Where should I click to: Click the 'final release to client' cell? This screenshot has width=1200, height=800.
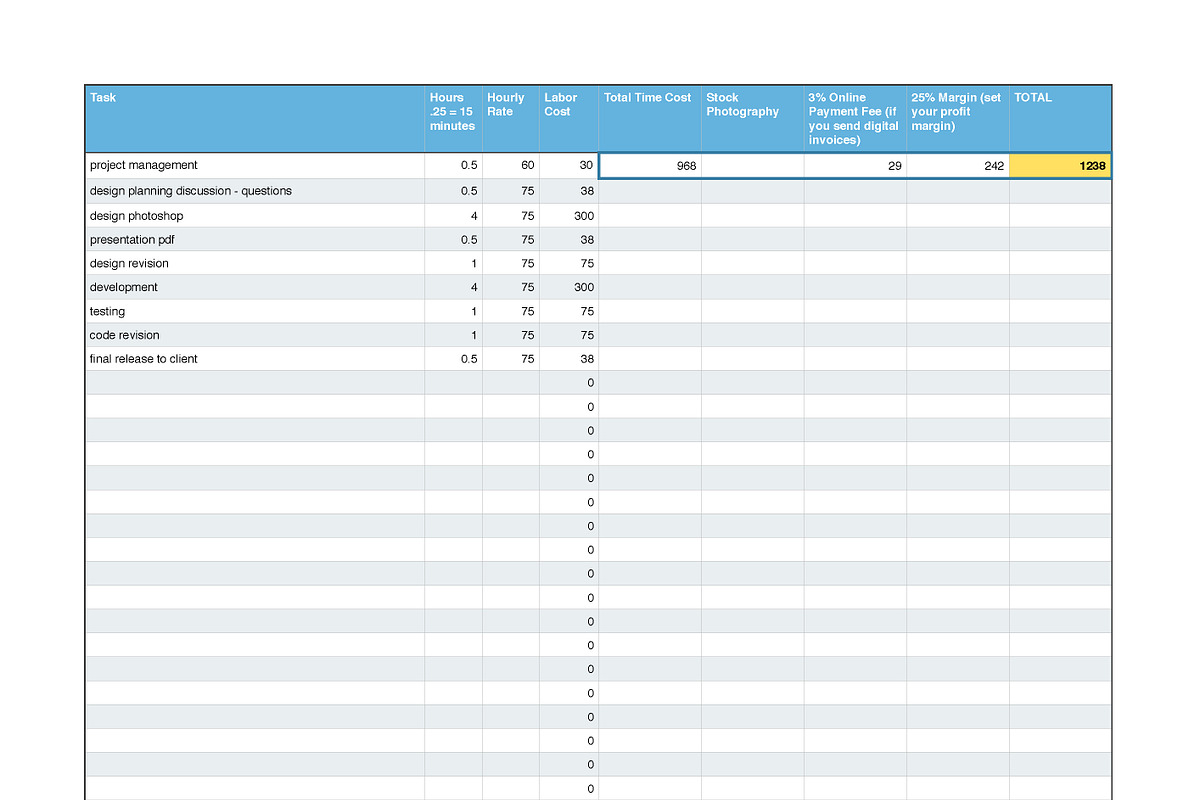click(x=255, y=359)
